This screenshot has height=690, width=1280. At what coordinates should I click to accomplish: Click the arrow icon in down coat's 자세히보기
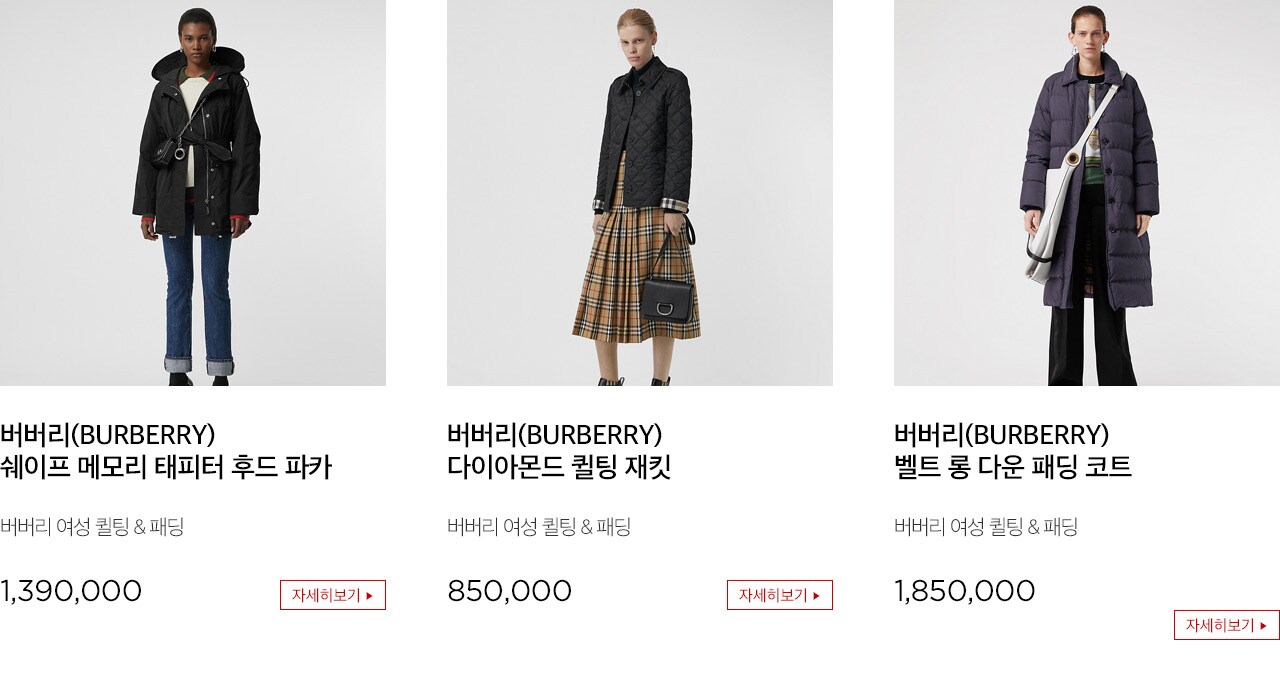pyautogui.click(x=1263, y=626)
